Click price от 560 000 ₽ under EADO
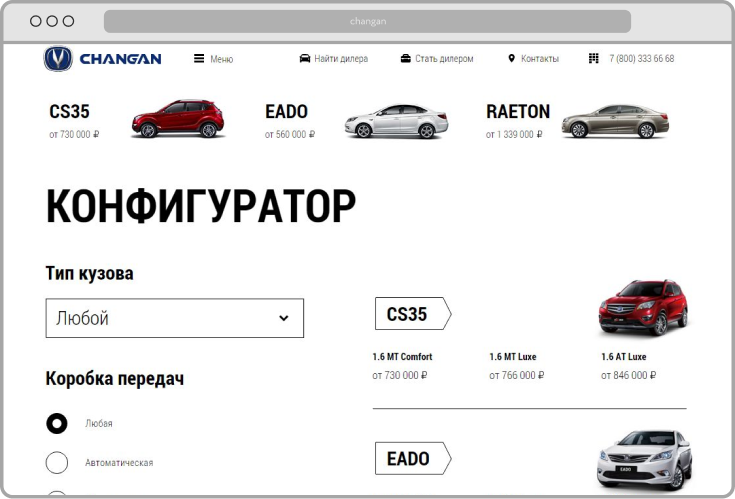This screenshot has width=735, height=499. (290, 134)
